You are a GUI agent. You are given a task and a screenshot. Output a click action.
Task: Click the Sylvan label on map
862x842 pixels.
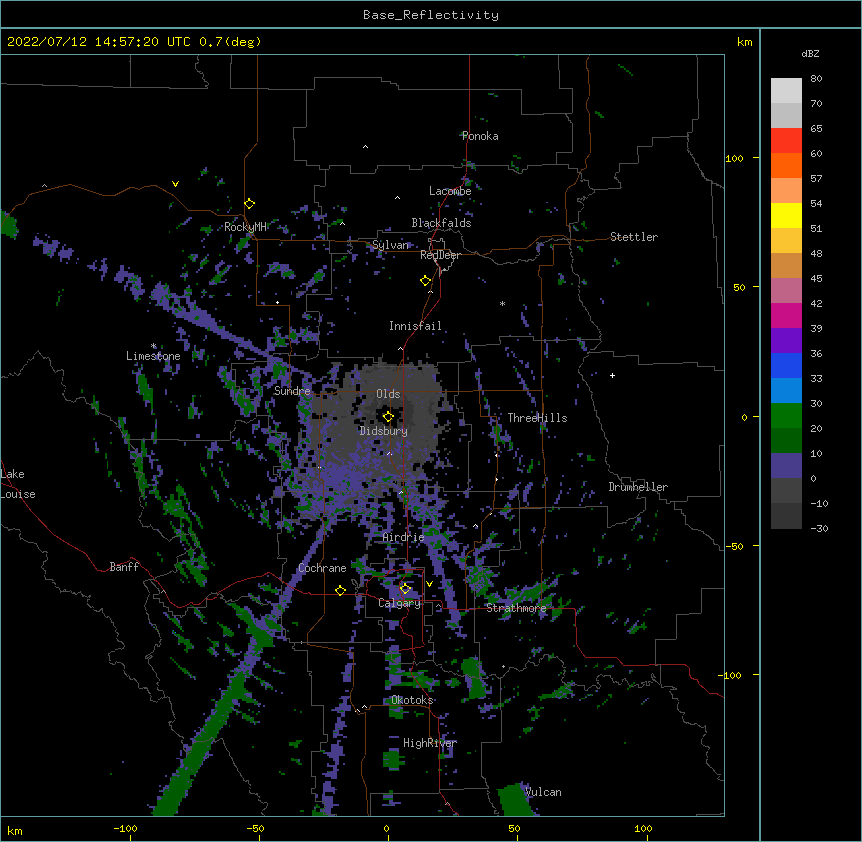[391, 245]
